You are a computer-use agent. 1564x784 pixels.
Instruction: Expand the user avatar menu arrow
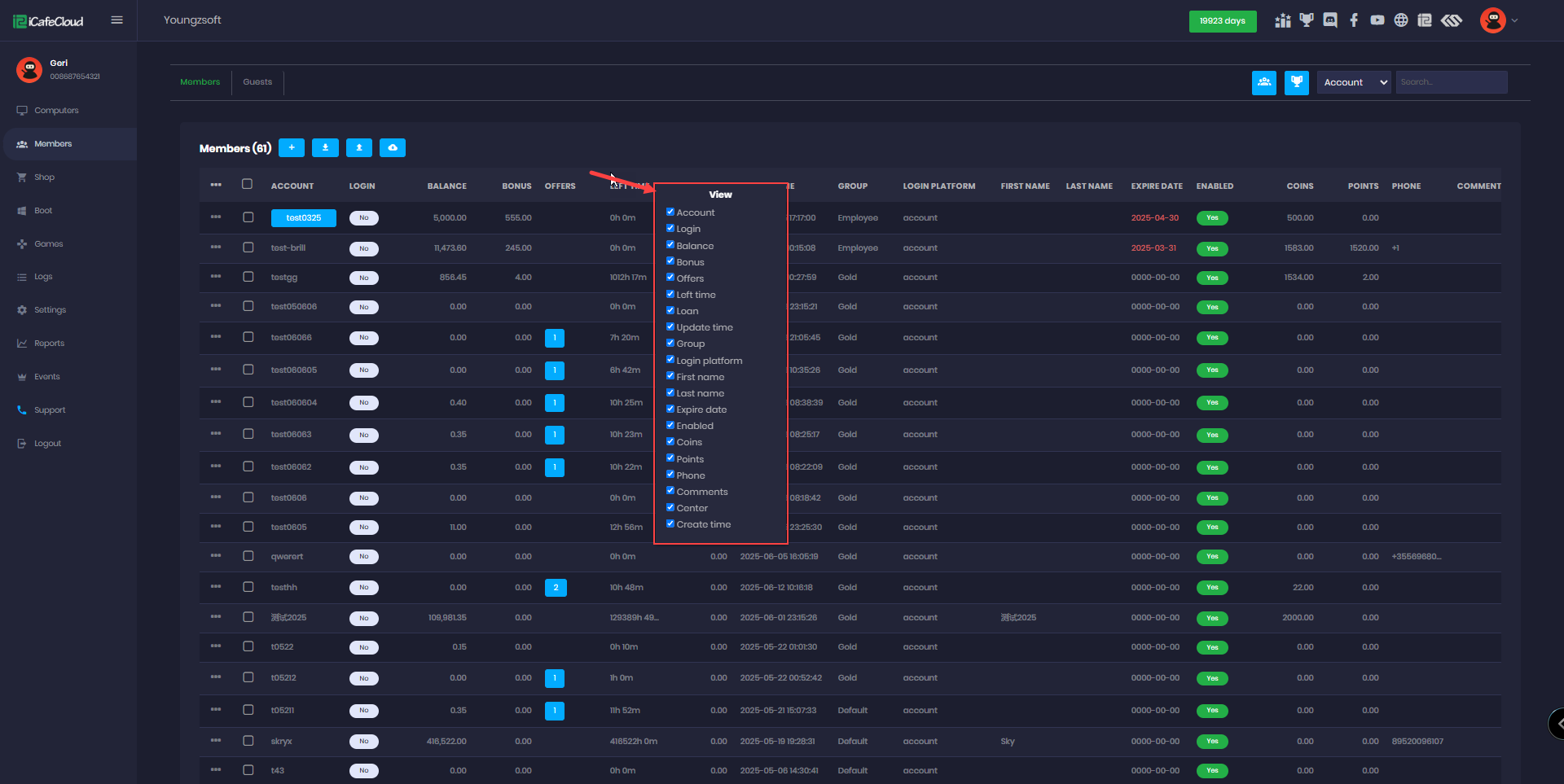[1514, 20]
